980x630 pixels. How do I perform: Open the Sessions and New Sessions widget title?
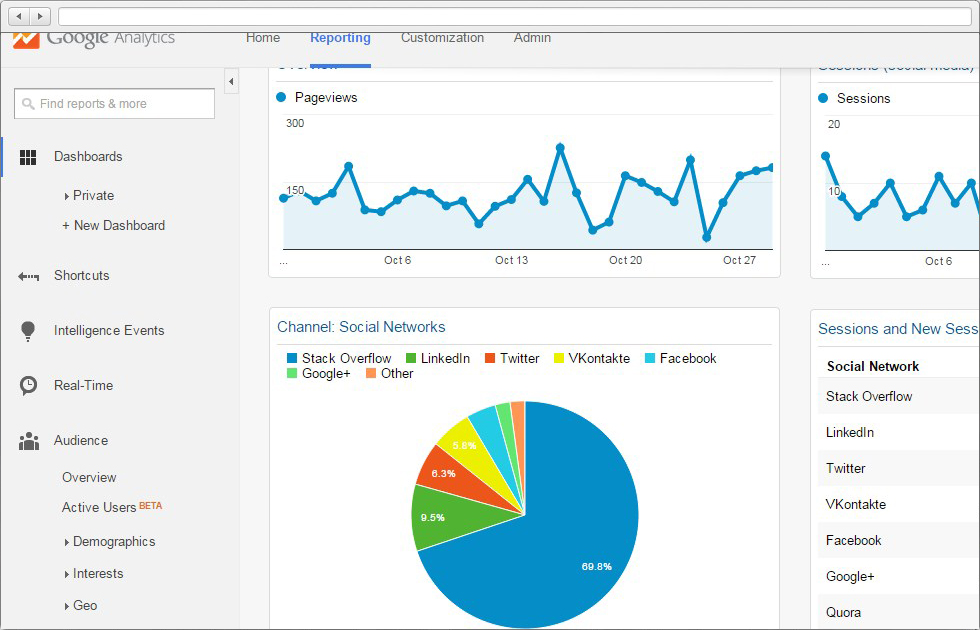point(898,329)
